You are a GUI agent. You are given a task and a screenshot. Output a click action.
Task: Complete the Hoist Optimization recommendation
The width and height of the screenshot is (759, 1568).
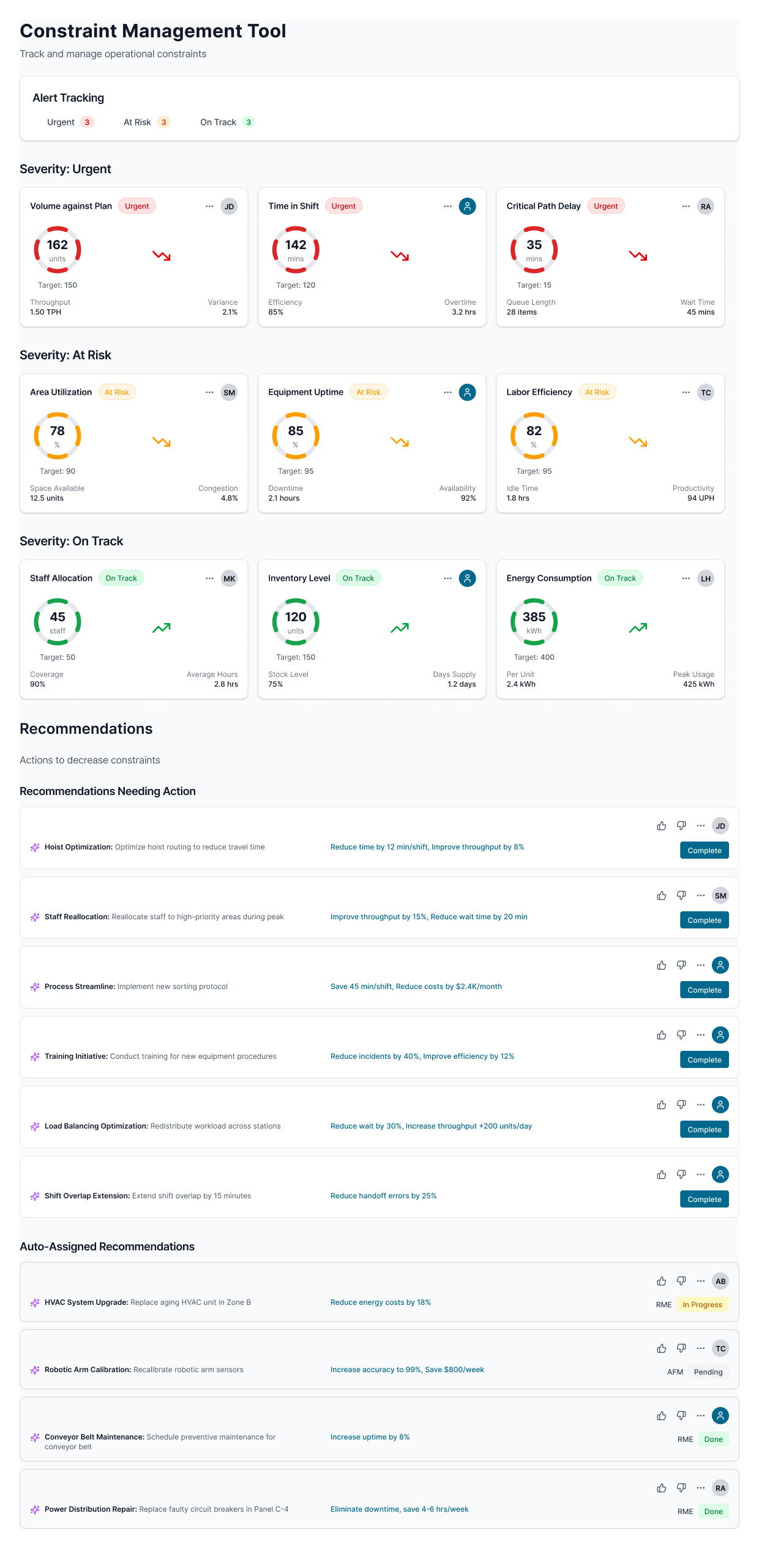coord(705,850)
